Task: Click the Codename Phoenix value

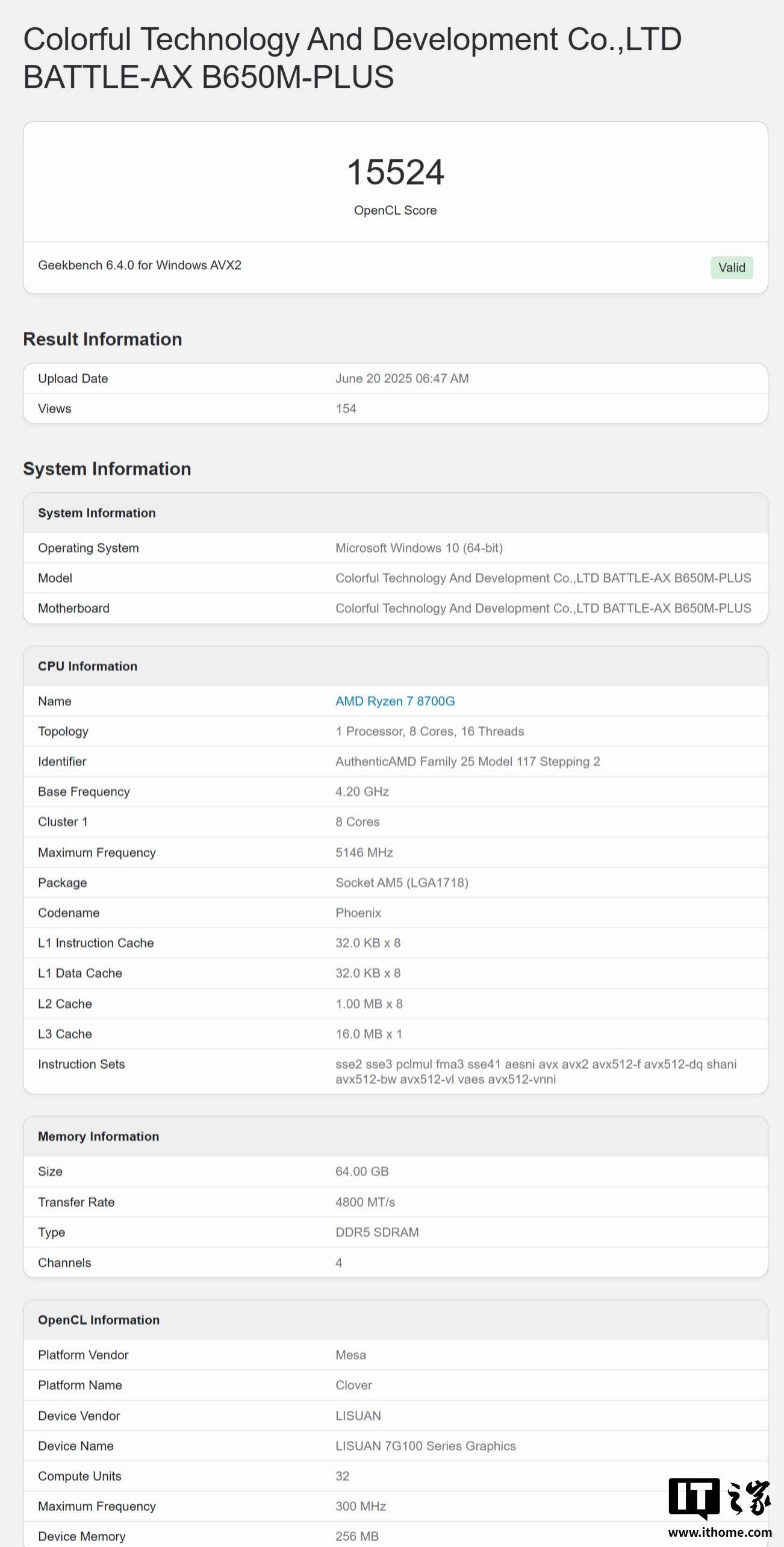Action: tap(358, 913)
